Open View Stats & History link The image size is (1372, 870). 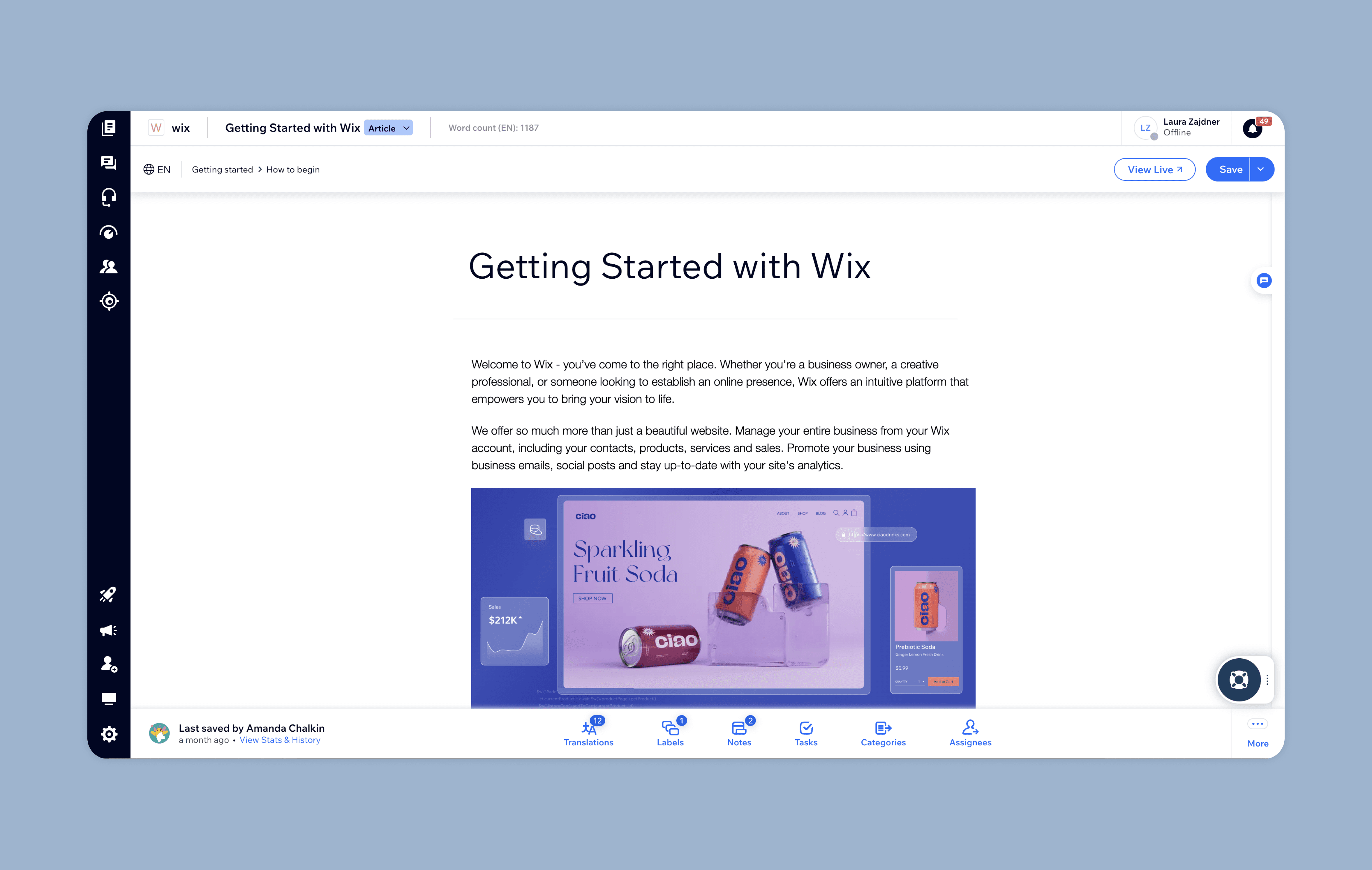[280, 740]
